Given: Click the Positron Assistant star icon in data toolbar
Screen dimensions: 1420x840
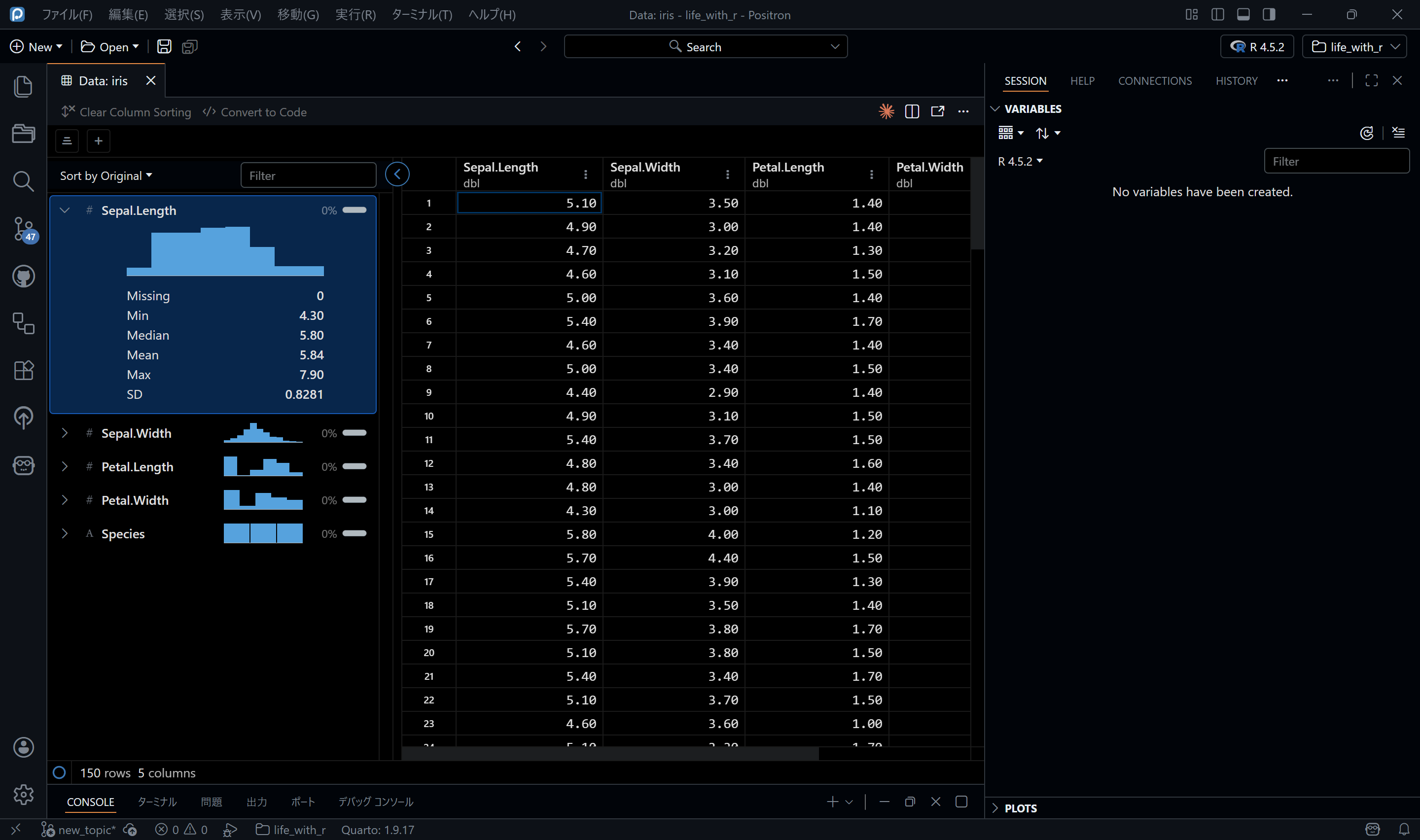Looking at the screenshot, I should pyautogui.click(x=887, y=111).
